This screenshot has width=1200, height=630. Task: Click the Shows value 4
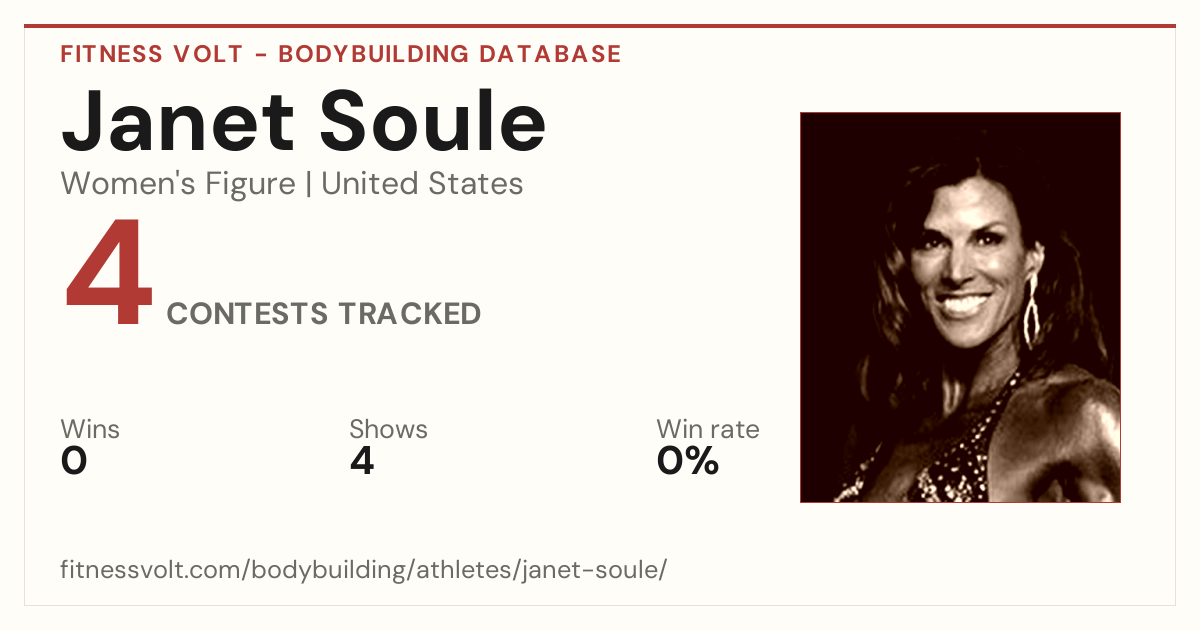tap(362, 461)
